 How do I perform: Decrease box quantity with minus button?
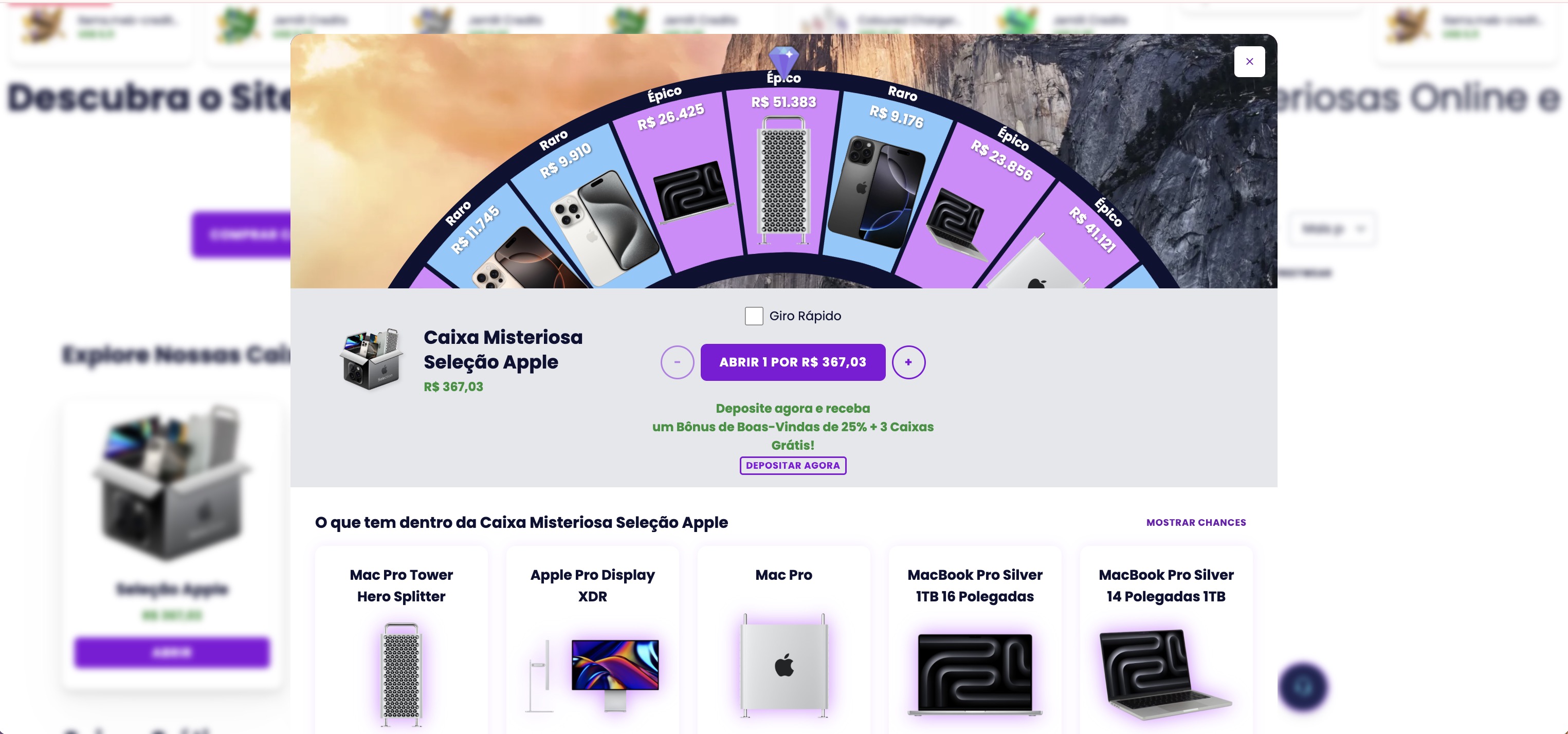tap(677, 362)
